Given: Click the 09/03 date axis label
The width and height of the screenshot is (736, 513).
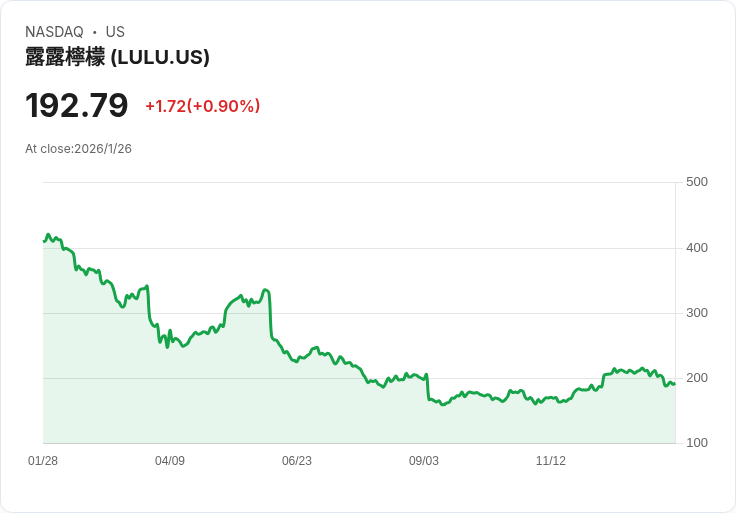Looking at the screenshot, I should coord(424,460).
